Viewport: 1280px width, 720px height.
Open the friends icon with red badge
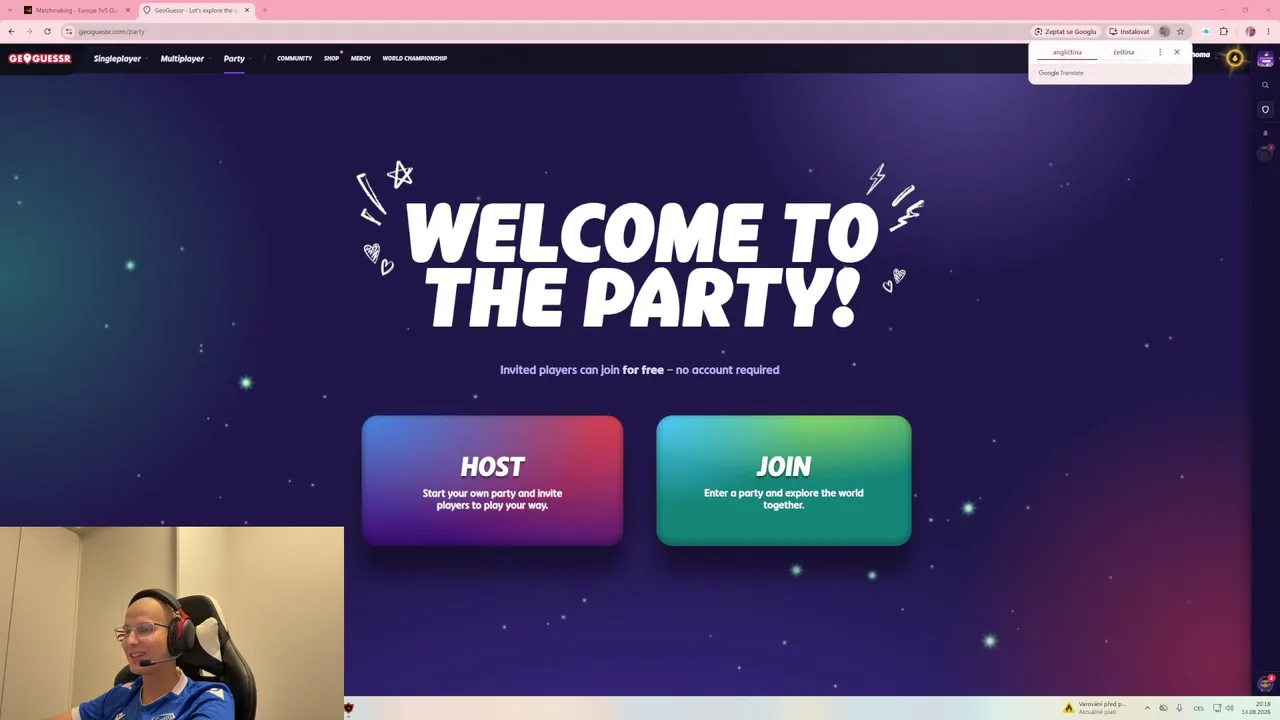1265,152
